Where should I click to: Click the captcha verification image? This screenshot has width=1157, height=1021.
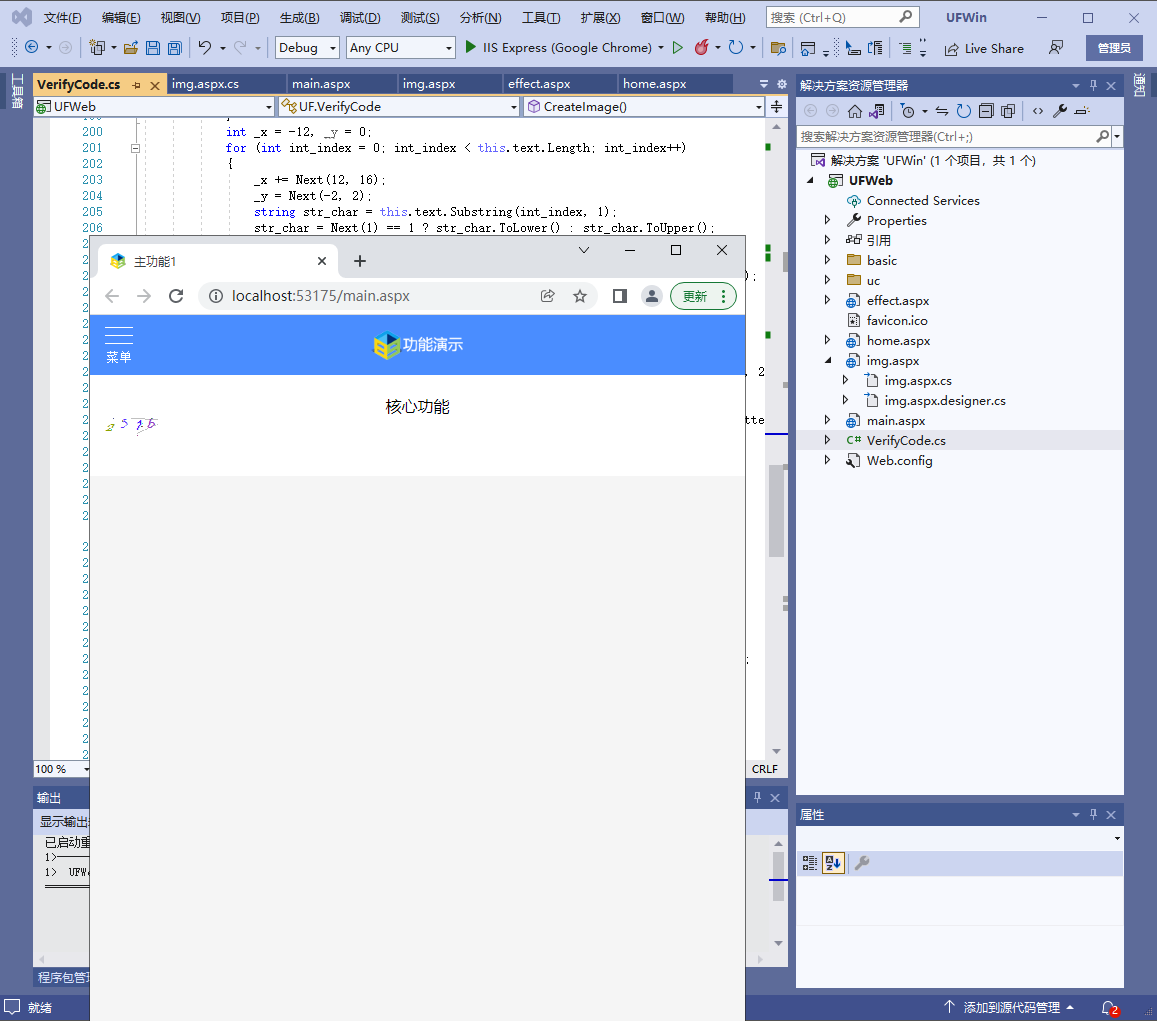pyautogui.click(x=131, y=424)
